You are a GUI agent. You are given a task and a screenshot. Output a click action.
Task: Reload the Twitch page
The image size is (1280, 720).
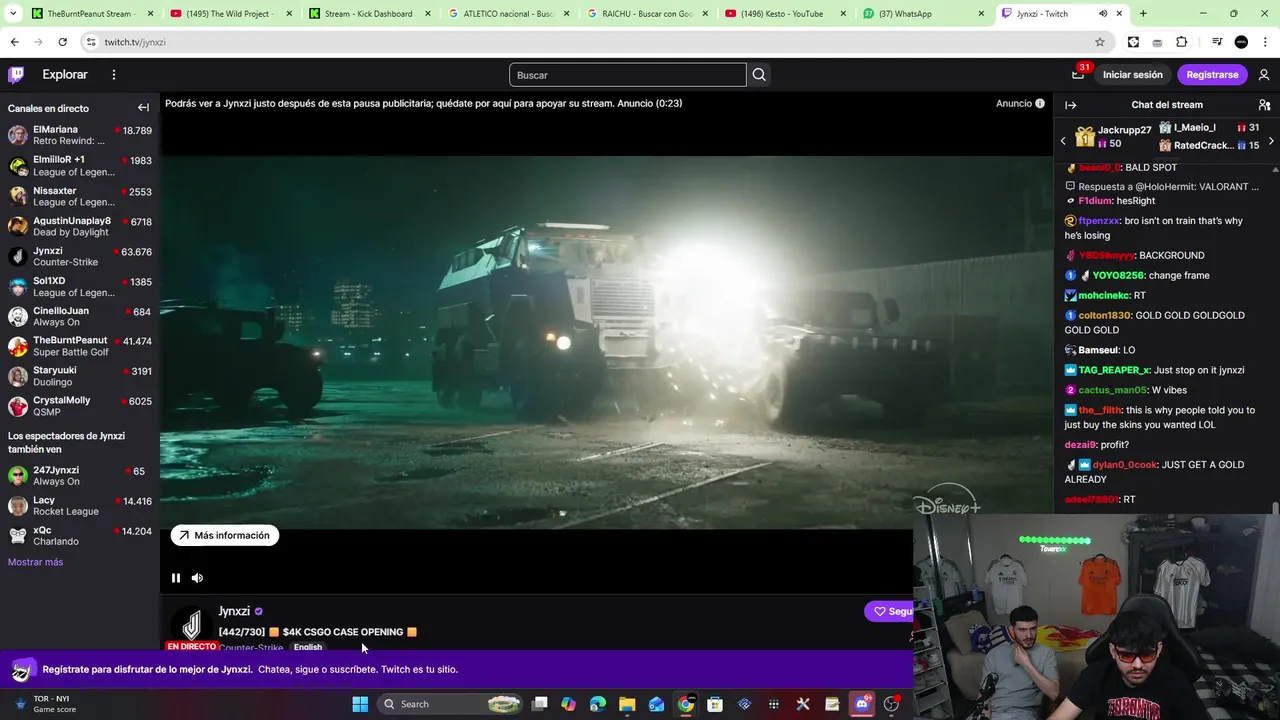(x=62, y=42)
